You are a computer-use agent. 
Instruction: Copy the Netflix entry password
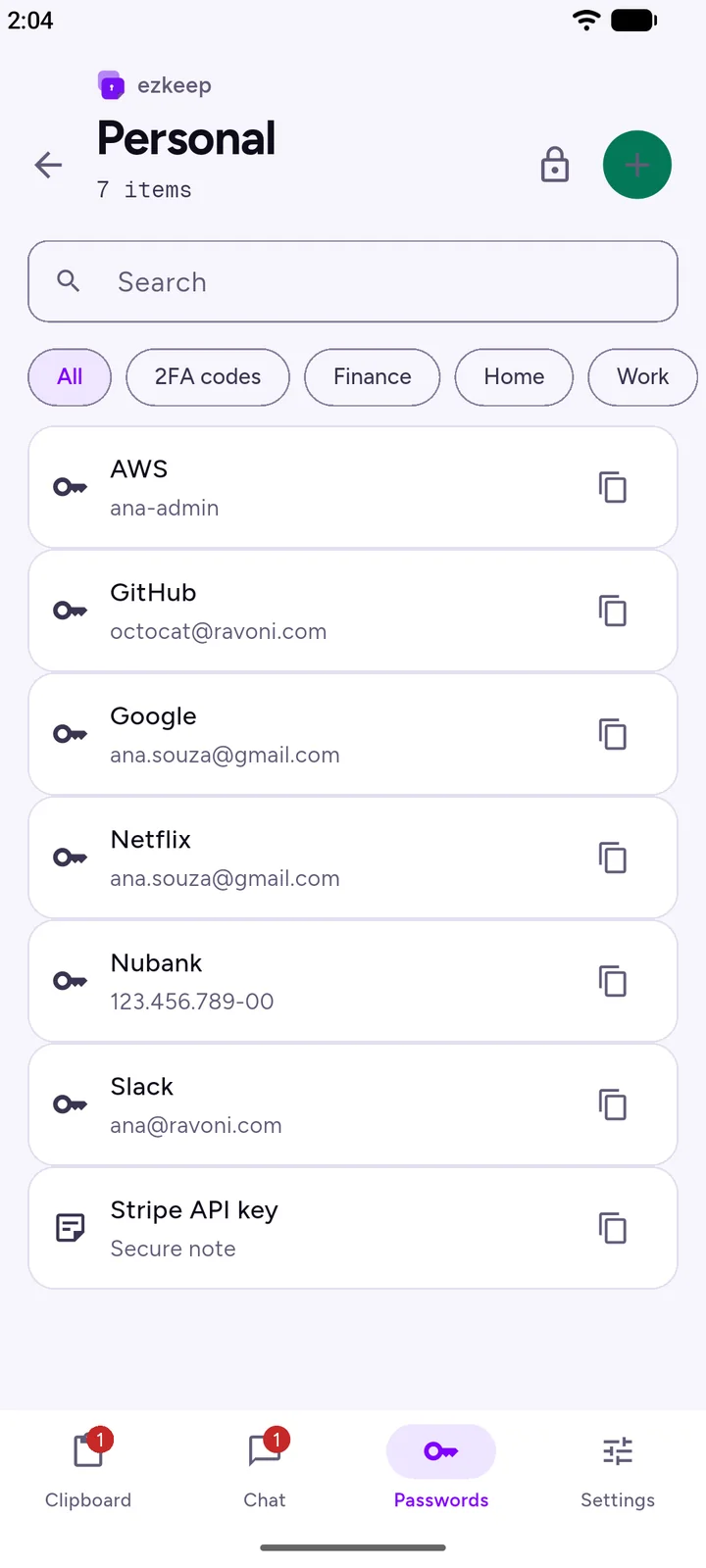613,857
